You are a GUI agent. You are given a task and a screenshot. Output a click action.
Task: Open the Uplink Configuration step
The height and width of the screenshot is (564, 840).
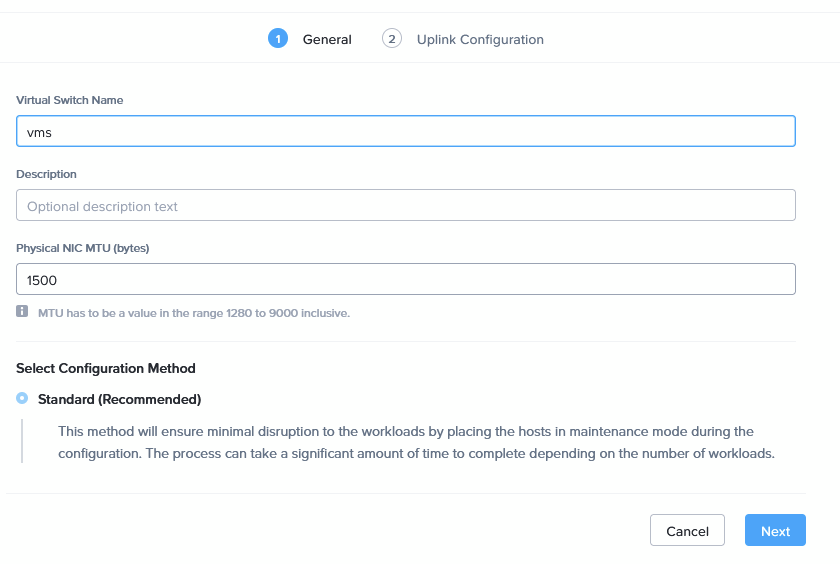(x=480, y=40)
